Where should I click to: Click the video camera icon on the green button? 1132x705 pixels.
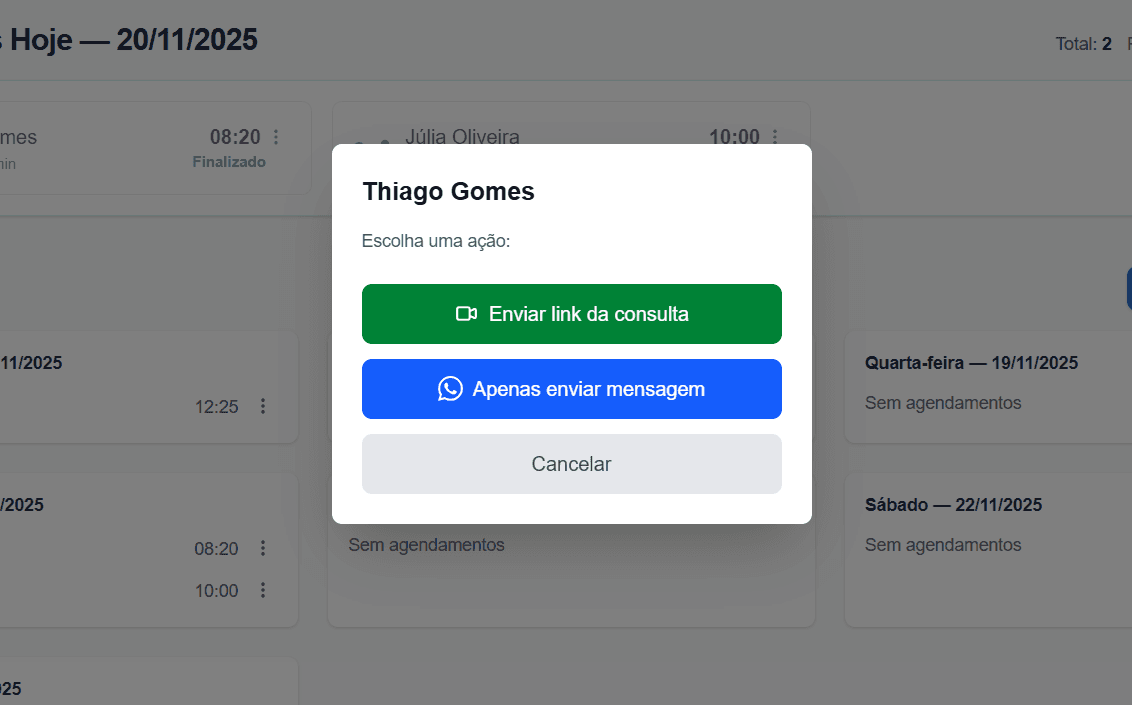[x=467, y=313]
